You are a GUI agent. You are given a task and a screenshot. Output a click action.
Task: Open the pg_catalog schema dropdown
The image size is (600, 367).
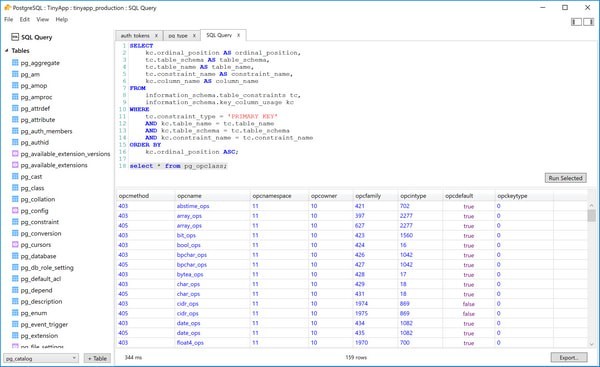41,358
